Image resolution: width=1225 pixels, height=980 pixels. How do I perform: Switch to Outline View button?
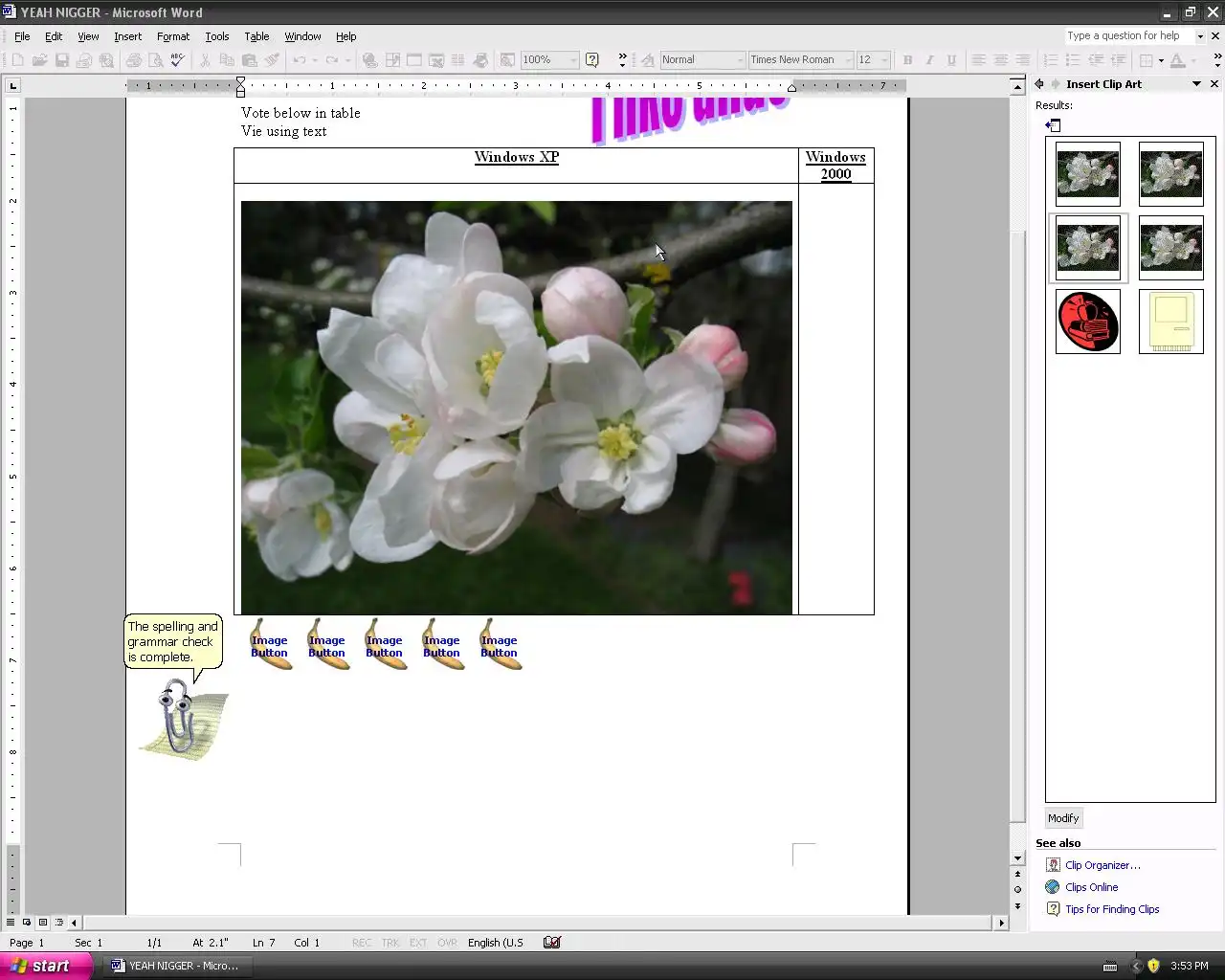tap(59, 923)
